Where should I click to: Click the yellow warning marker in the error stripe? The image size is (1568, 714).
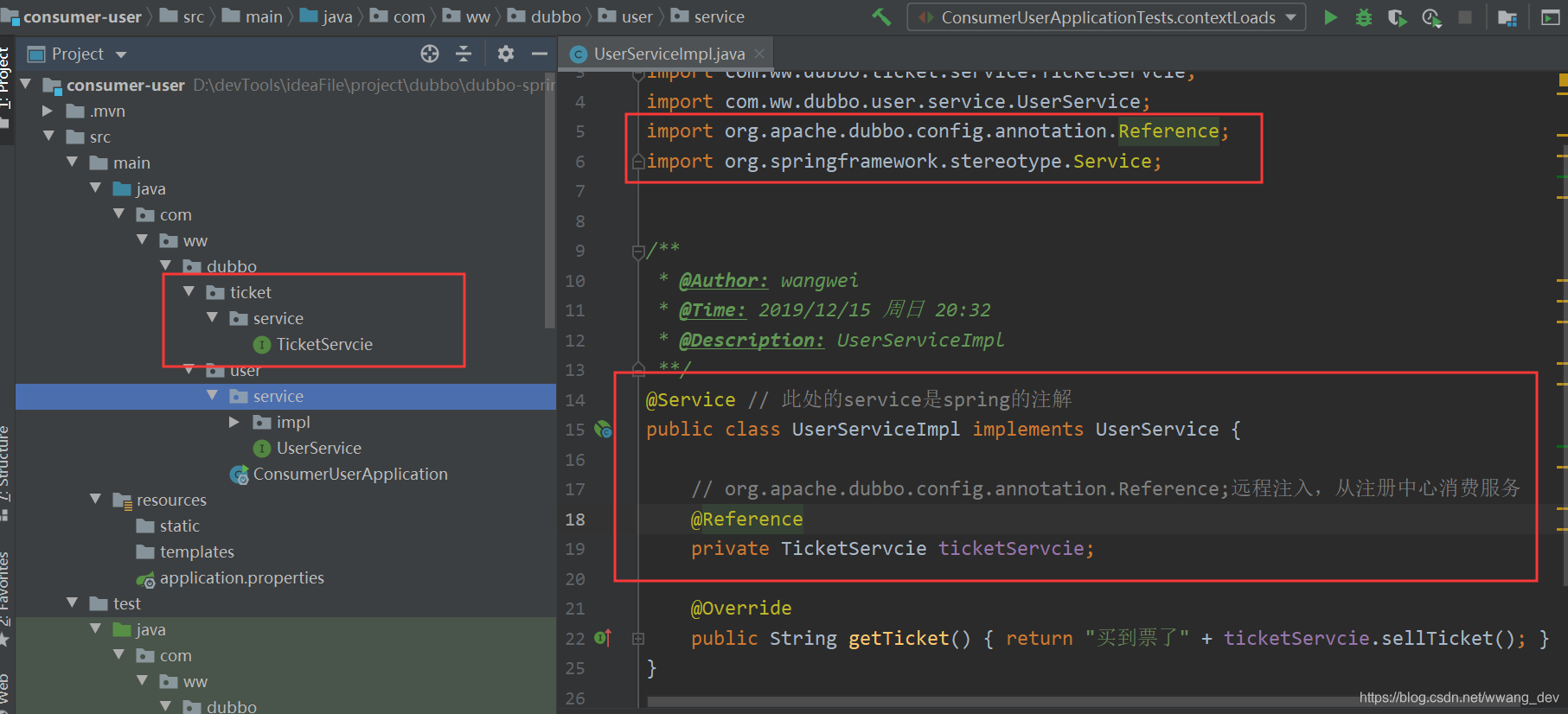point(1563,80)
